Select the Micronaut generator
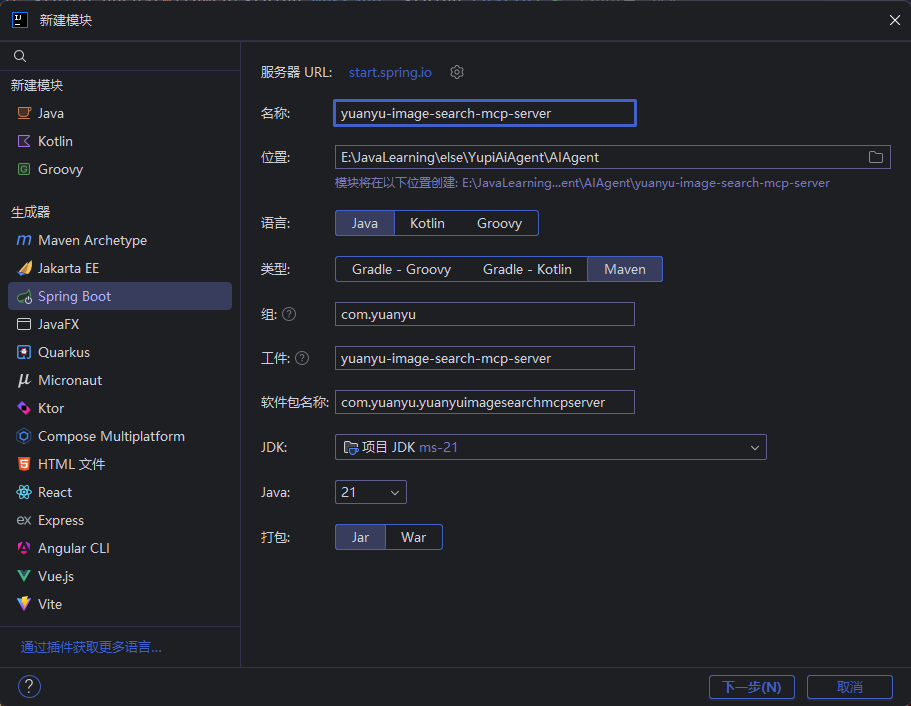This screenshot has height=706, width=911. point(70,380)
